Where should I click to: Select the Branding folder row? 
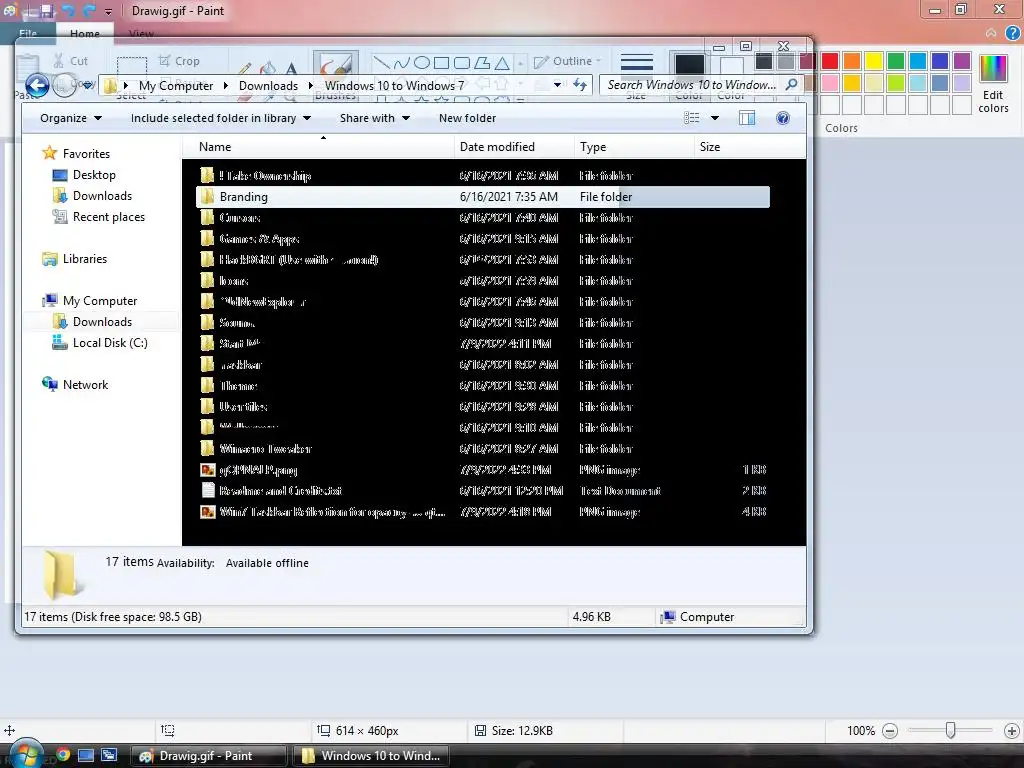pos(483,197)
